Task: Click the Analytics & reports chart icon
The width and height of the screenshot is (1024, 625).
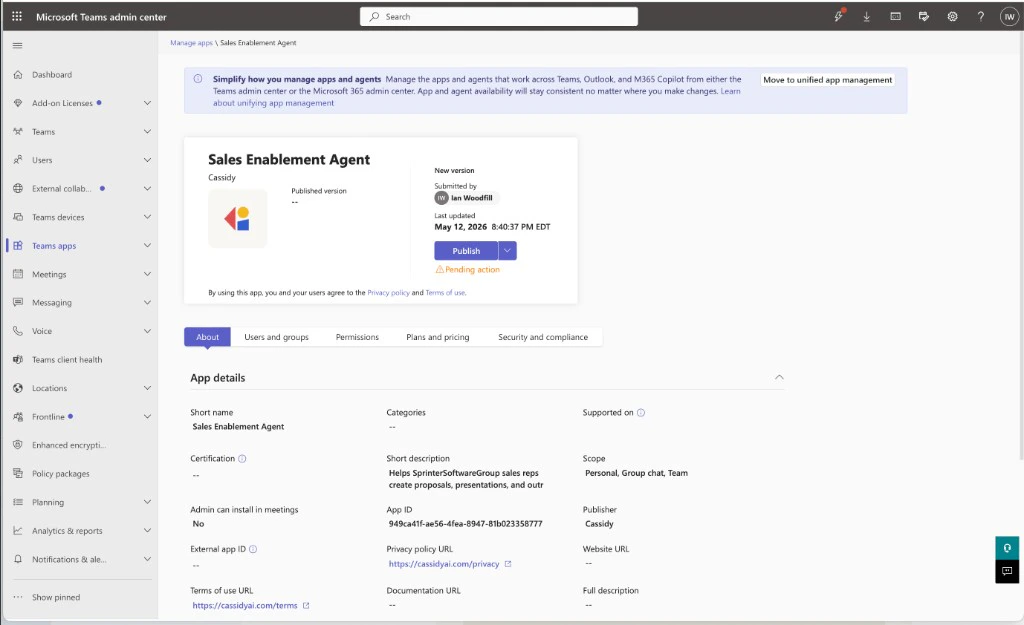Action: (x=18, y=531)
